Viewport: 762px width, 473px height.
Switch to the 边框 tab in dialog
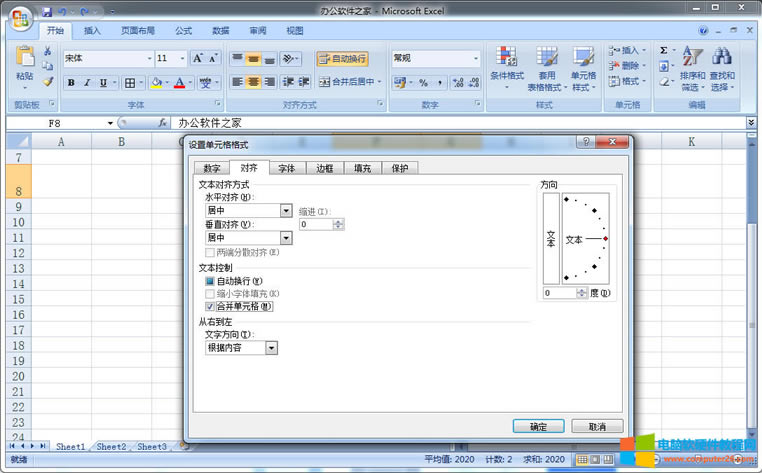coord(324,168)
